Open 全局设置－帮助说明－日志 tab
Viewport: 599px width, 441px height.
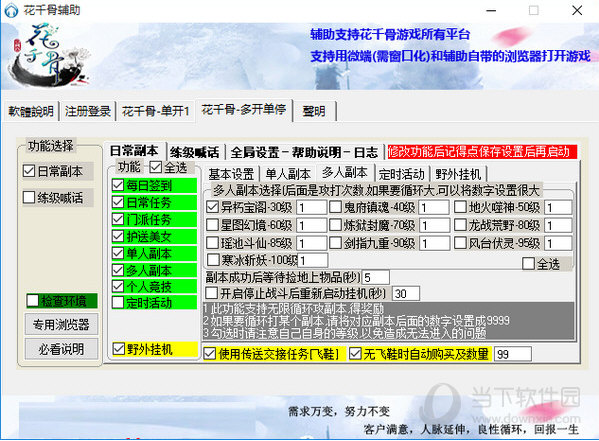click(x=304, y=152)
